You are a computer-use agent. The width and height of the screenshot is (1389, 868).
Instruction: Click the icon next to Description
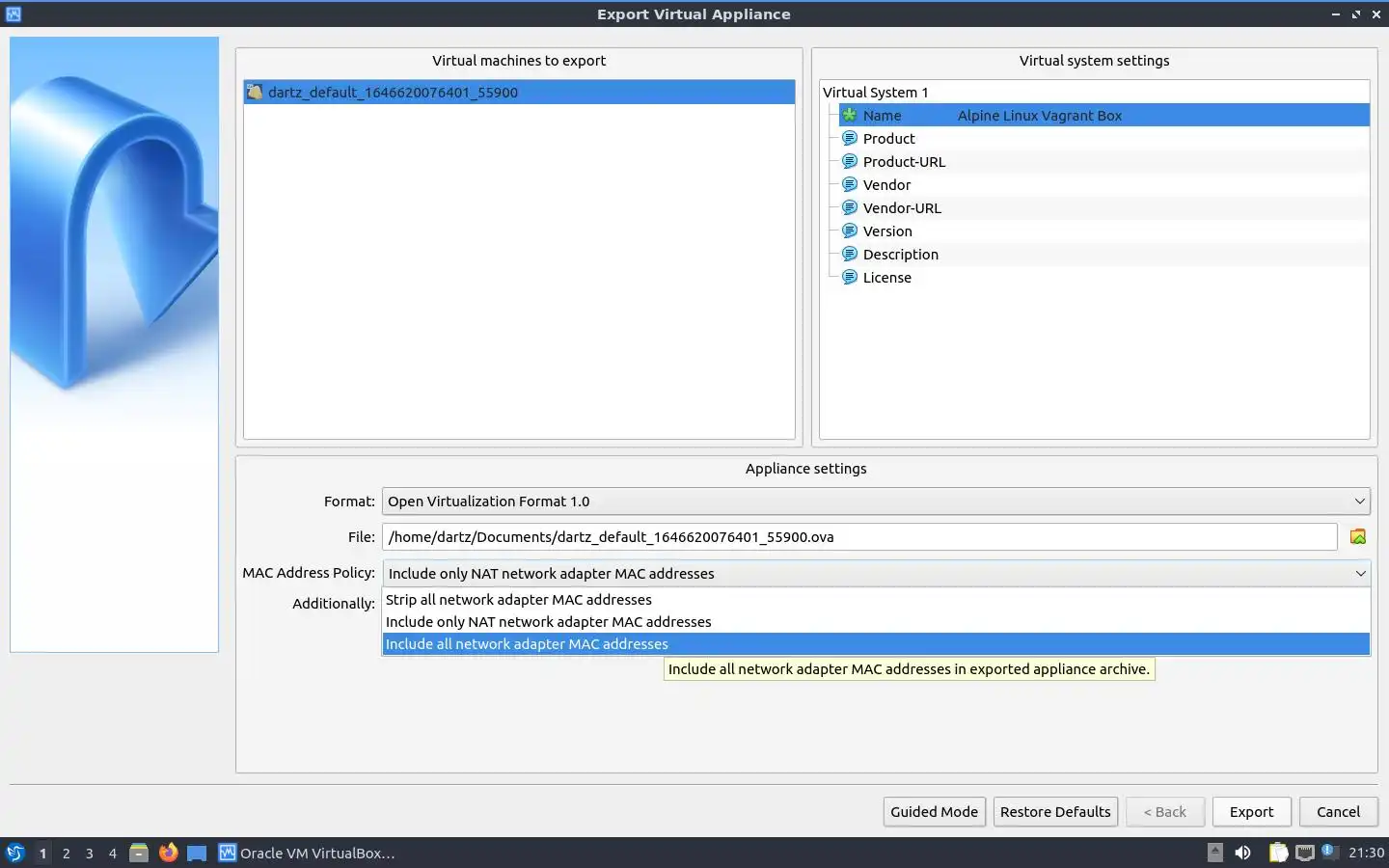(x=850, y=254)
